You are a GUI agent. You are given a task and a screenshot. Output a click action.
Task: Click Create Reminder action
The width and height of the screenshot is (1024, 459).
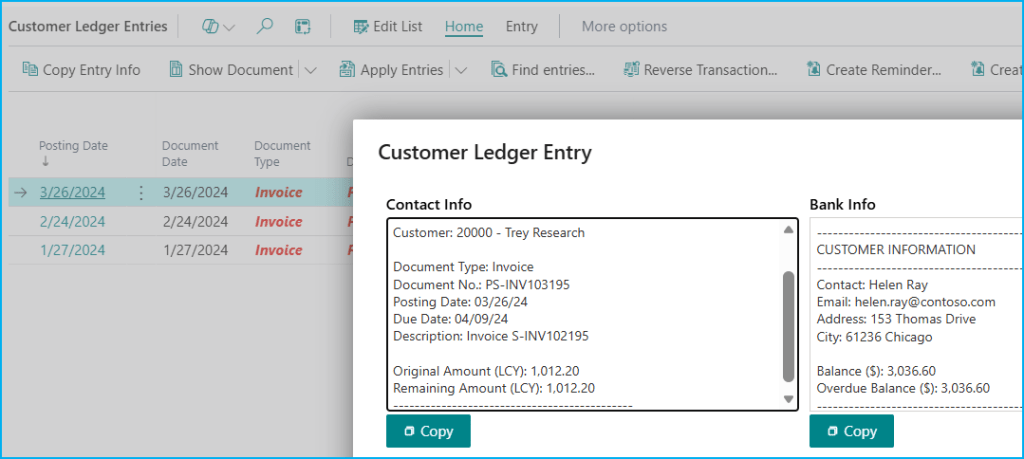tap(873, 70)
